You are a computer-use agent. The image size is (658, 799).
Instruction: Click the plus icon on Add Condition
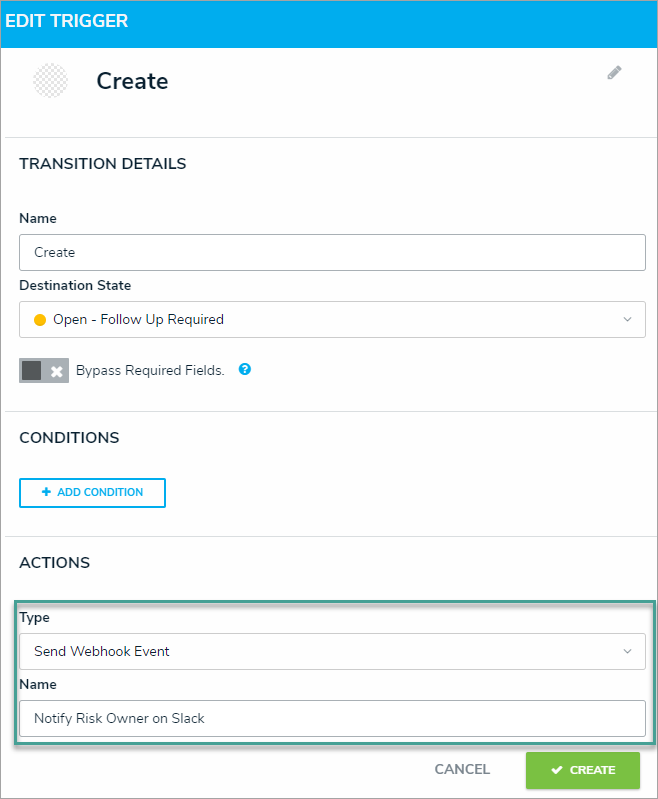pos(46,492)
